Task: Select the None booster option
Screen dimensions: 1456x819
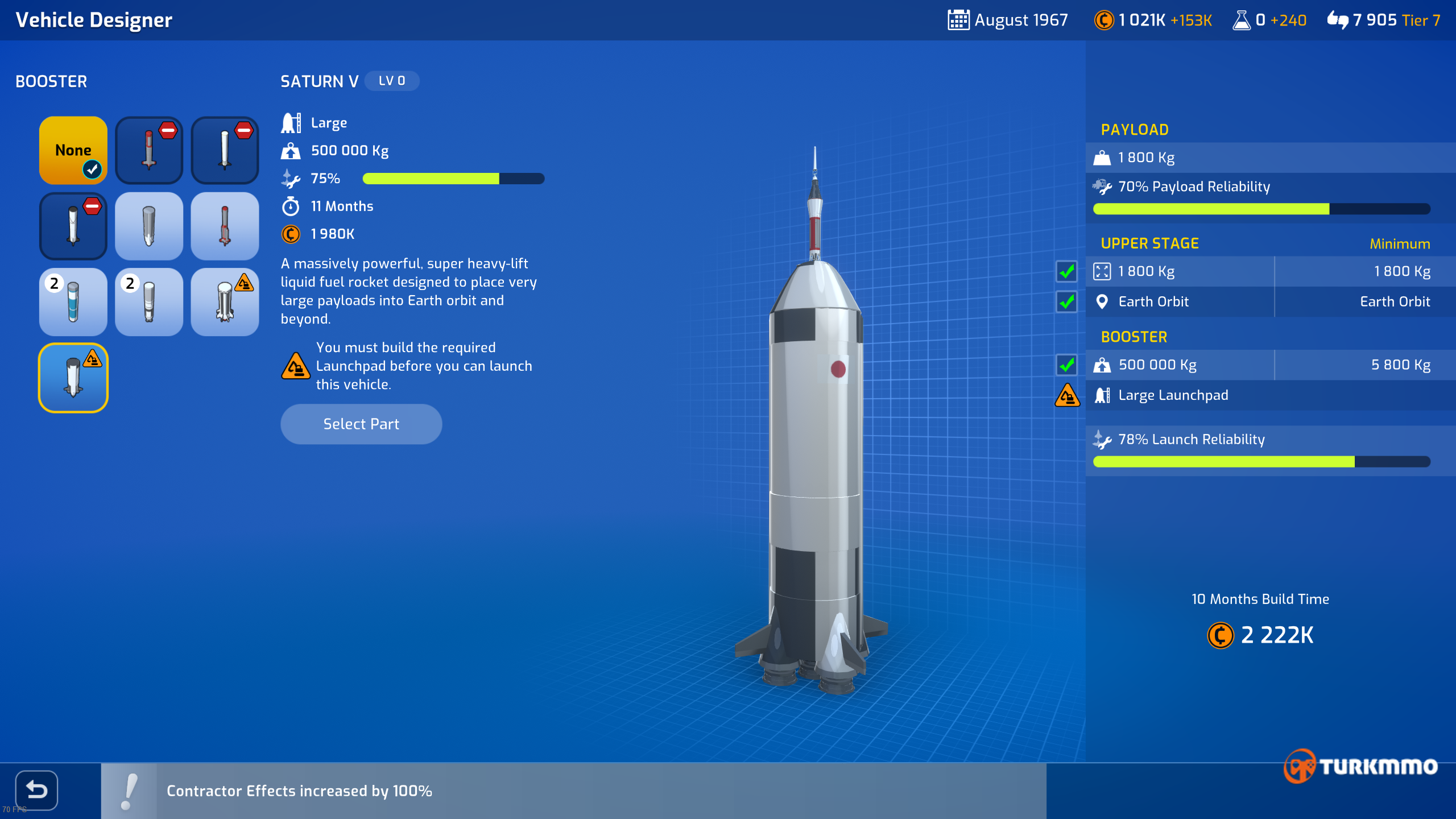Action: pos(73,150)
